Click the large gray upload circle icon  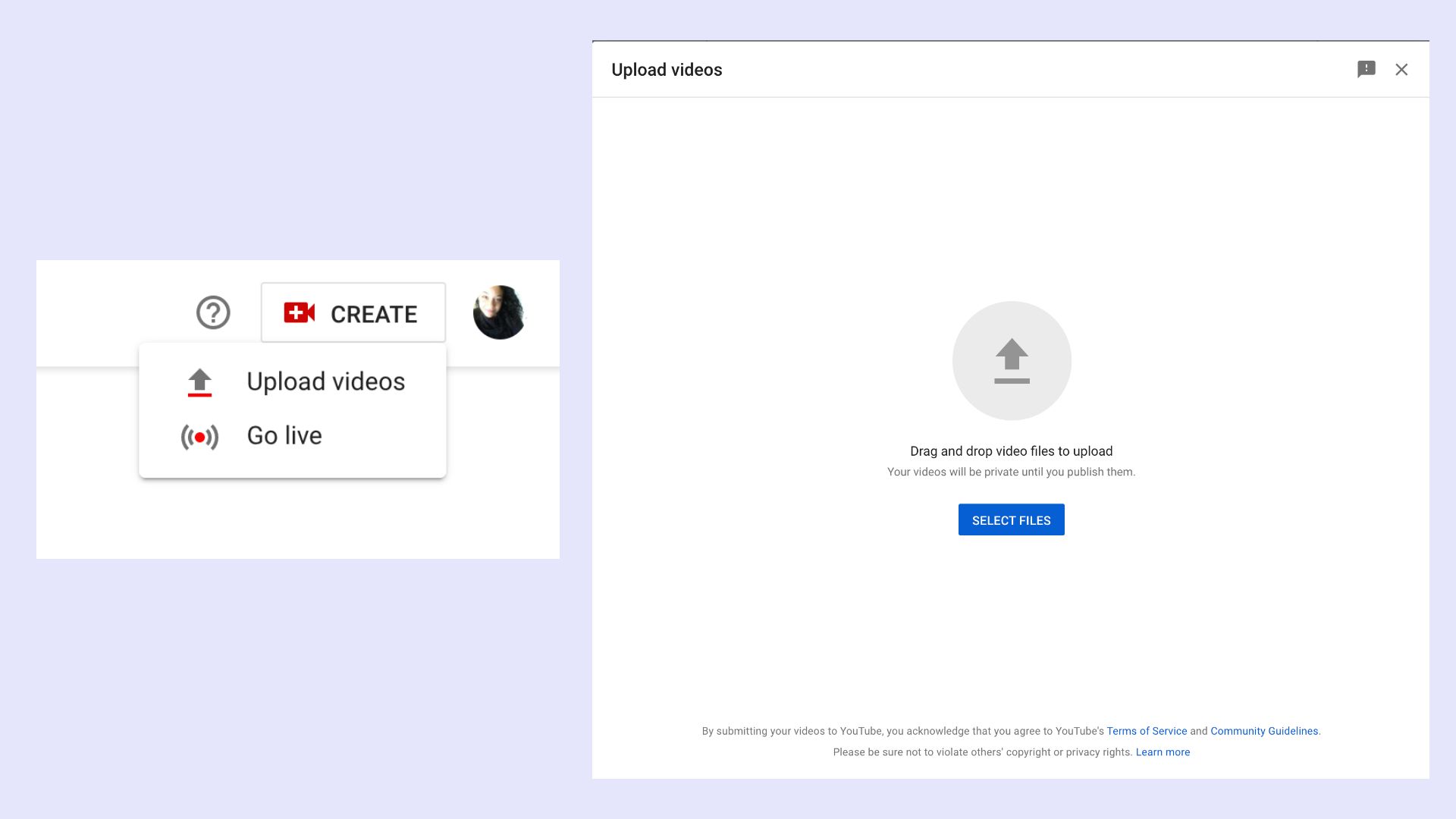(1012, 361)
